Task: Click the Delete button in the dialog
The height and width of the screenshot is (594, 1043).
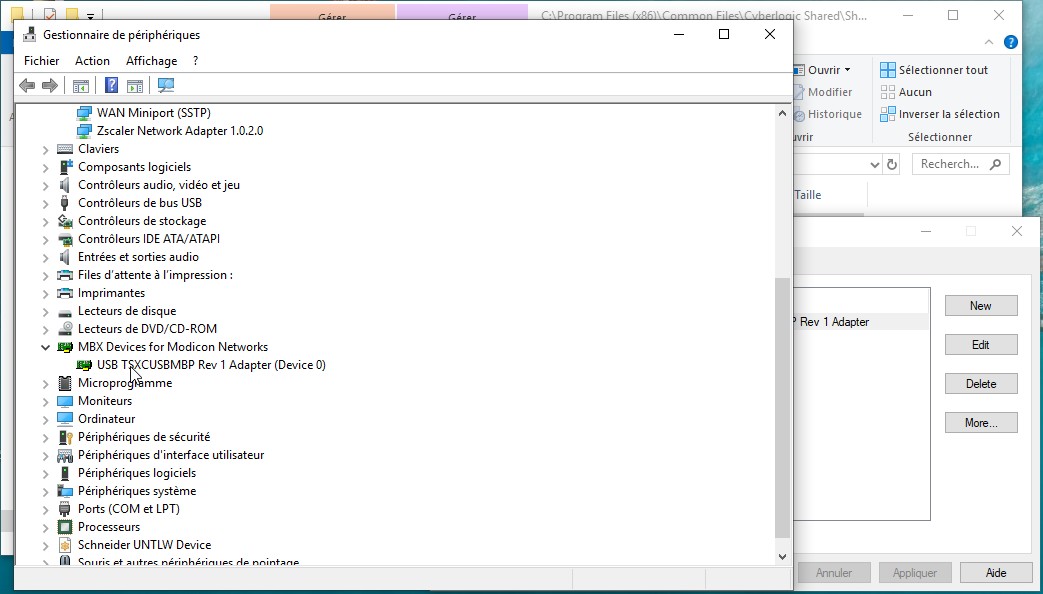Action: click(x=981, y=384)
